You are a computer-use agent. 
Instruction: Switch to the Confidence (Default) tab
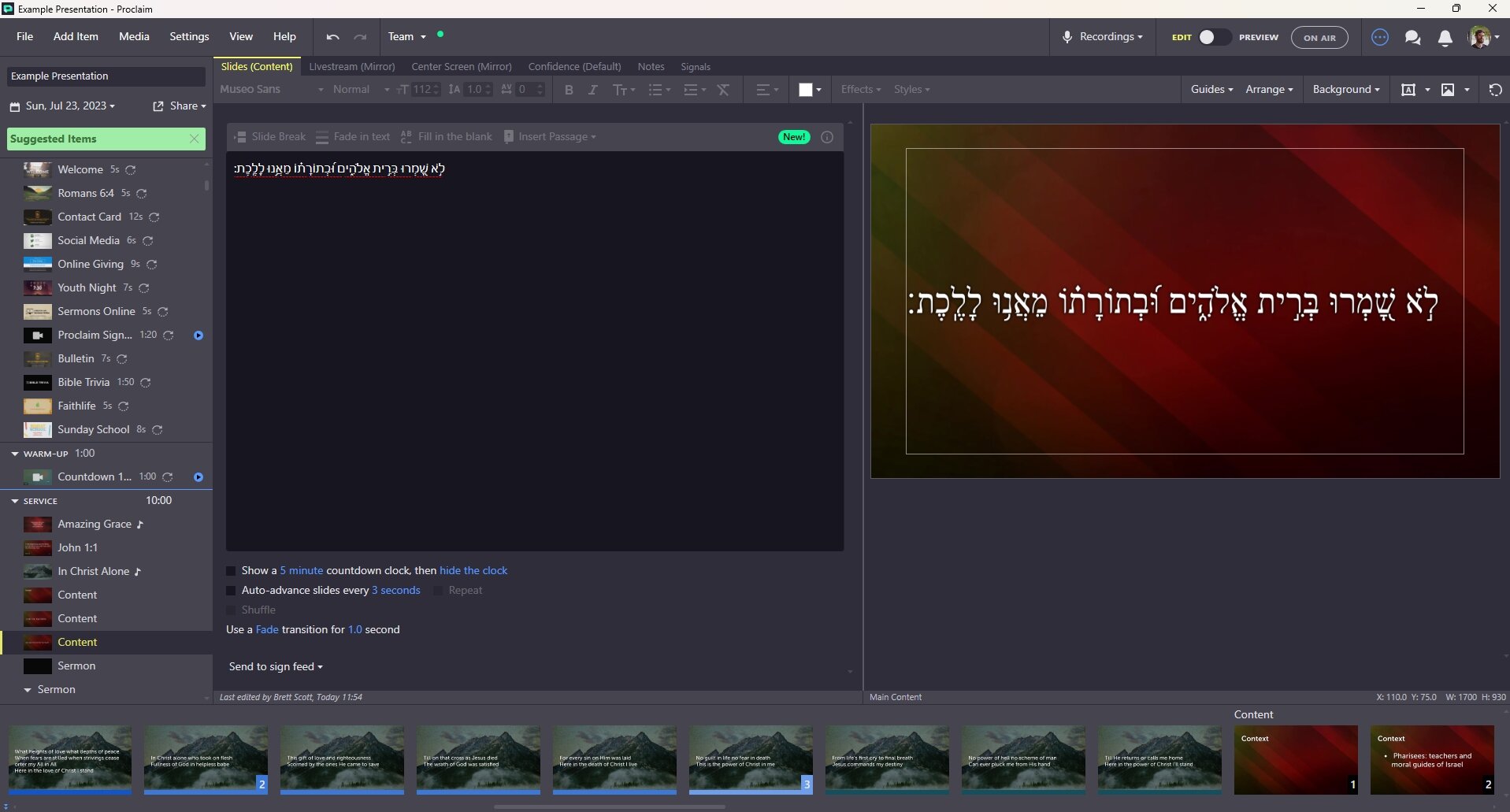(x=574, y=67)
